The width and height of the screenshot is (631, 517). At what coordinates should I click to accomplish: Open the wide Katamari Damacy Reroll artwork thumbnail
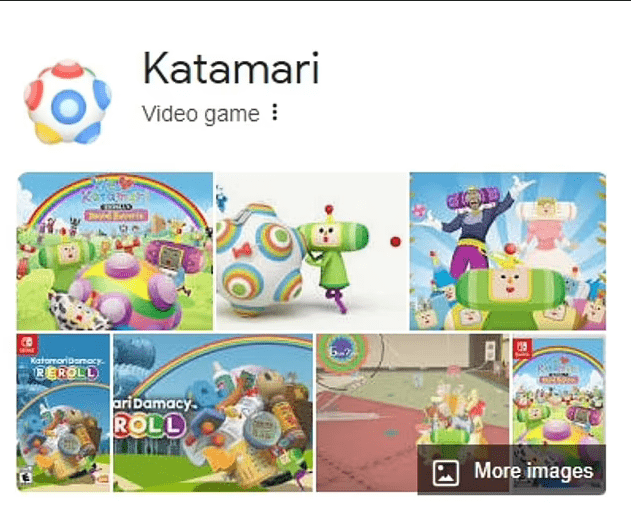[x=213, y=413]
